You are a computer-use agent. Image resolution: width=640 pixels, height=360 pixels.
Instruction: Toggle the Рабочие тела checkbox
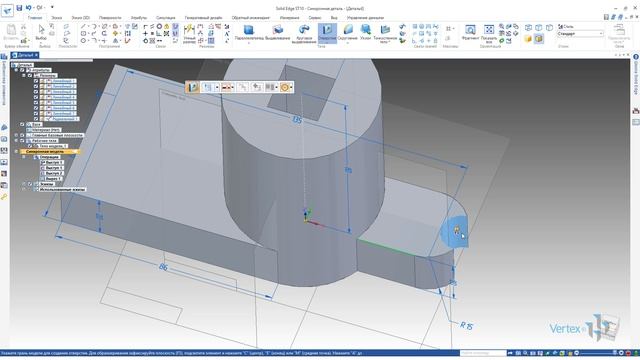tap(22, 140)
